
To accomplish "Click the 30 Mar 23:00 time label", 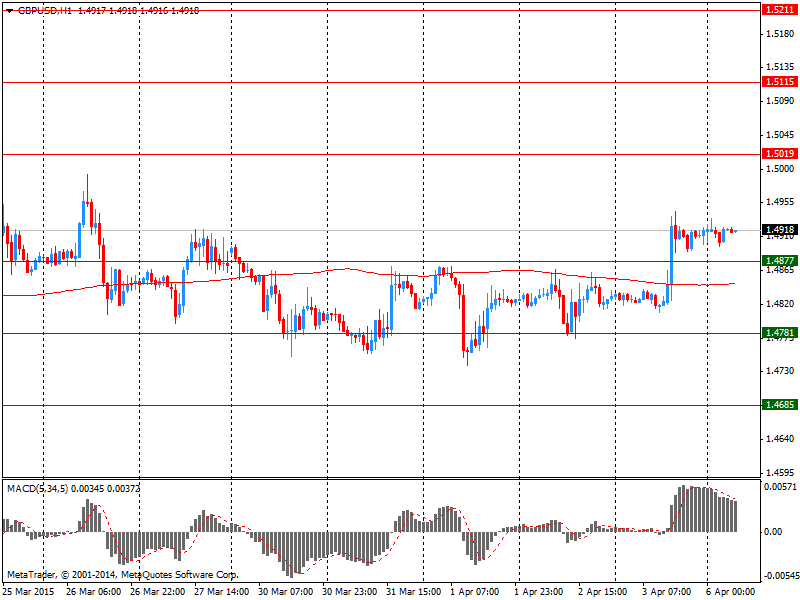I will 350,592.
